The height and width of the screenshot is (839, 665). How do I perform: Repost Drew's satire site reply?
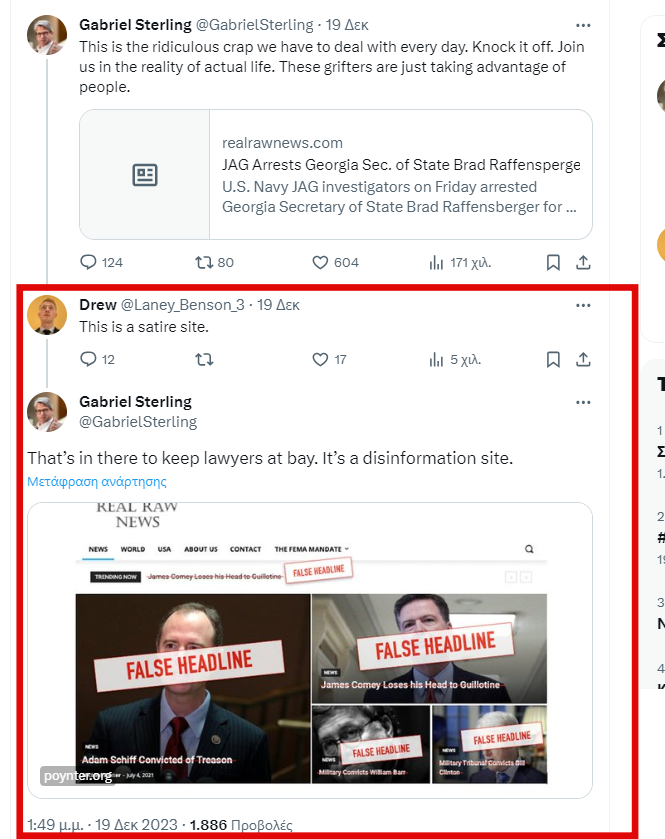tap(204, 359)
